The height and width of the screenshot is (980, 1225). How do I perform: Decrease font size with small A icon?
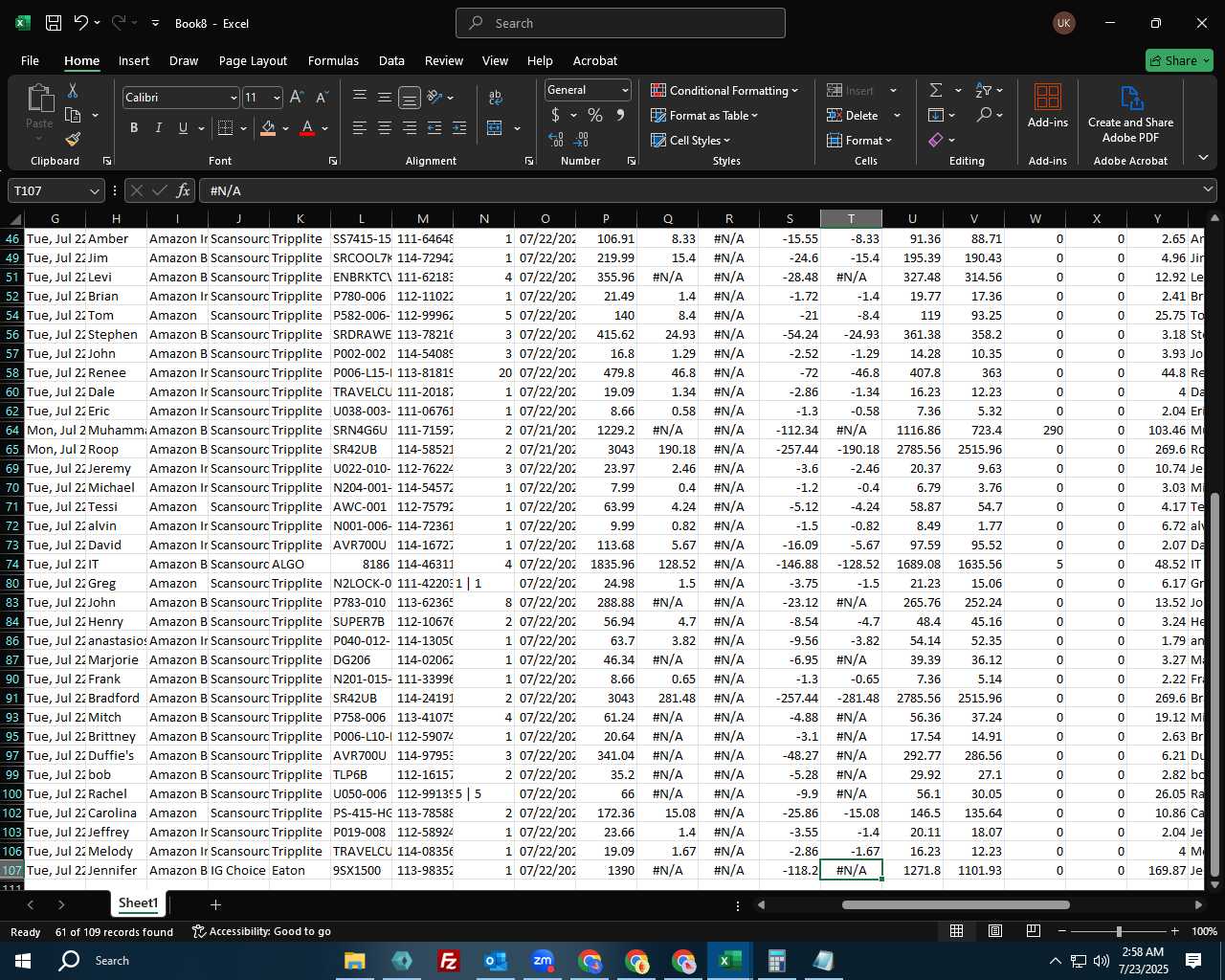point(322,97)
